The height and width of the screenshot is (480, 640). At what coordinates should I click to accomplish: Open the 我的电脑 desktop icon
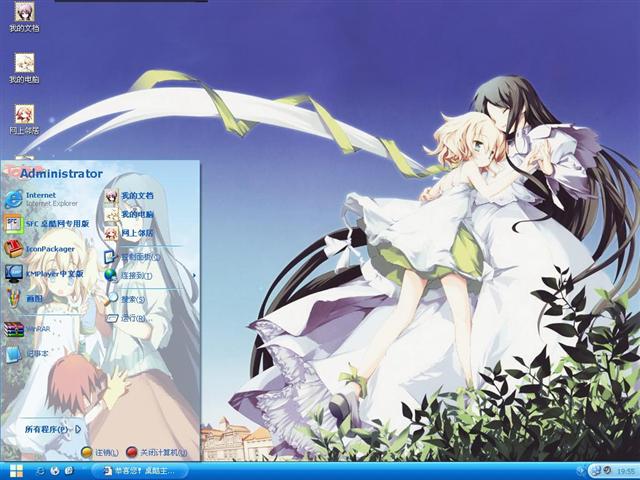point(24,68)
